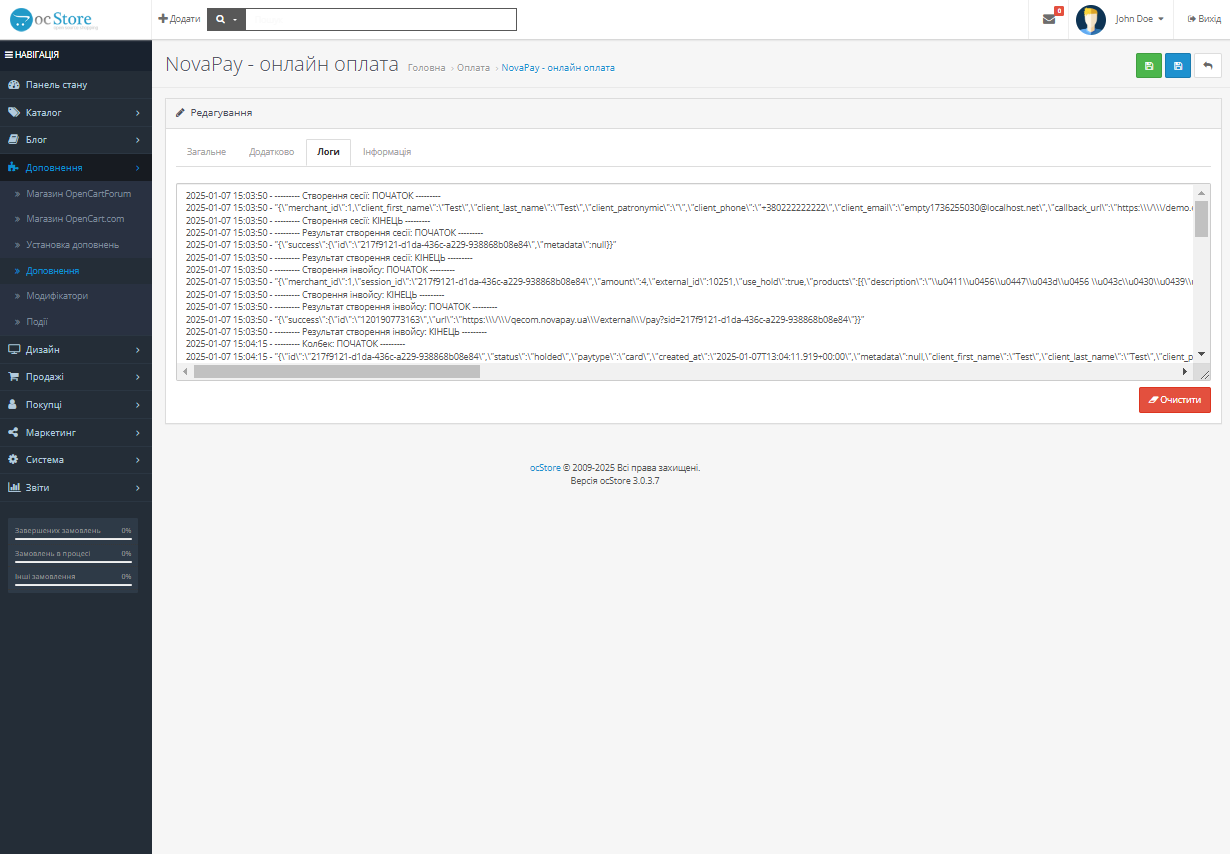The width and height of the screenshot is (1230, 854).
Task: Click the magnifier search type button
Action: pos(226,19)
